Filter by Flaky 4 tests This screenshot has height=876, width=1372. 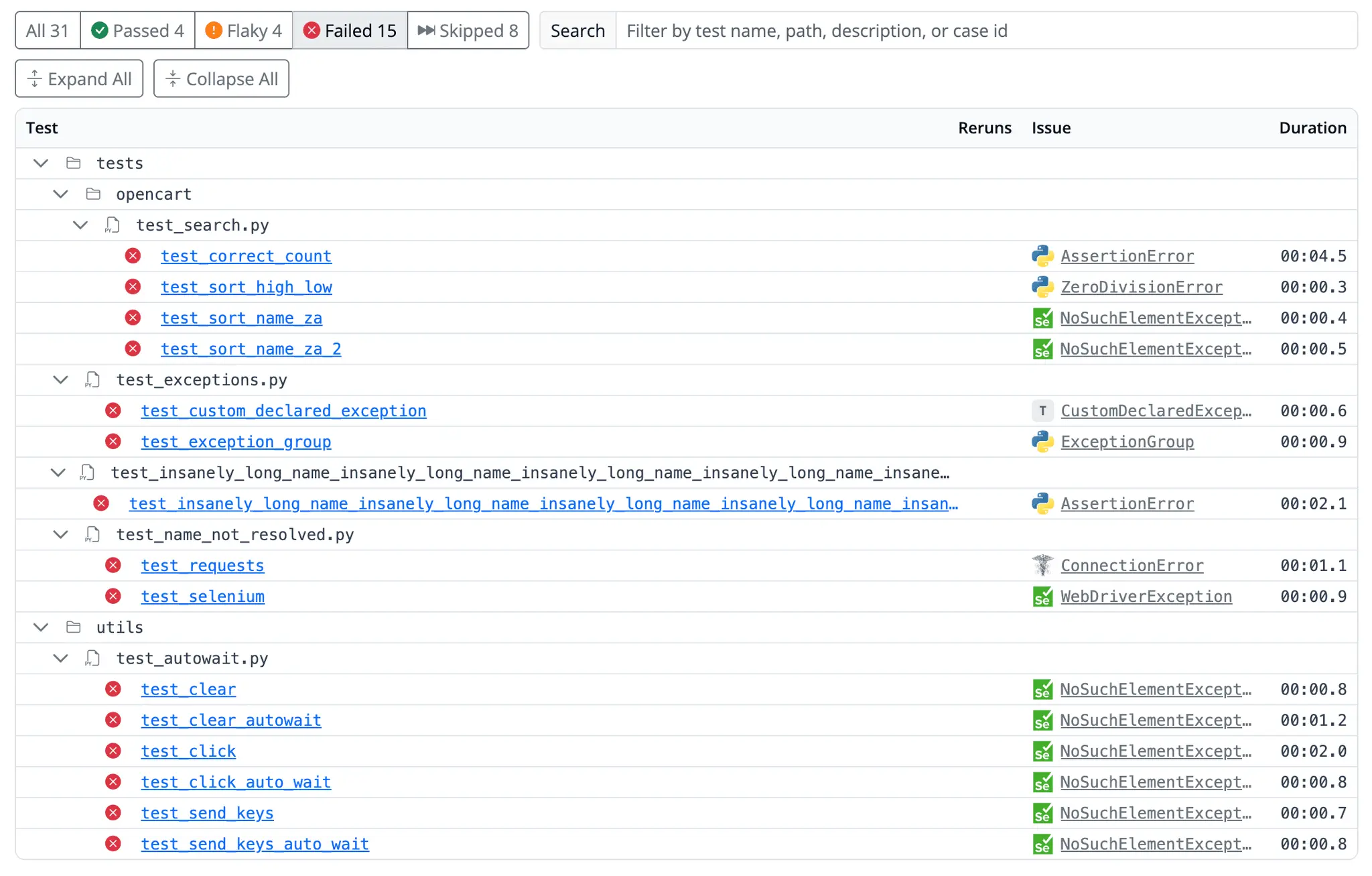click(x=243, y=30)
